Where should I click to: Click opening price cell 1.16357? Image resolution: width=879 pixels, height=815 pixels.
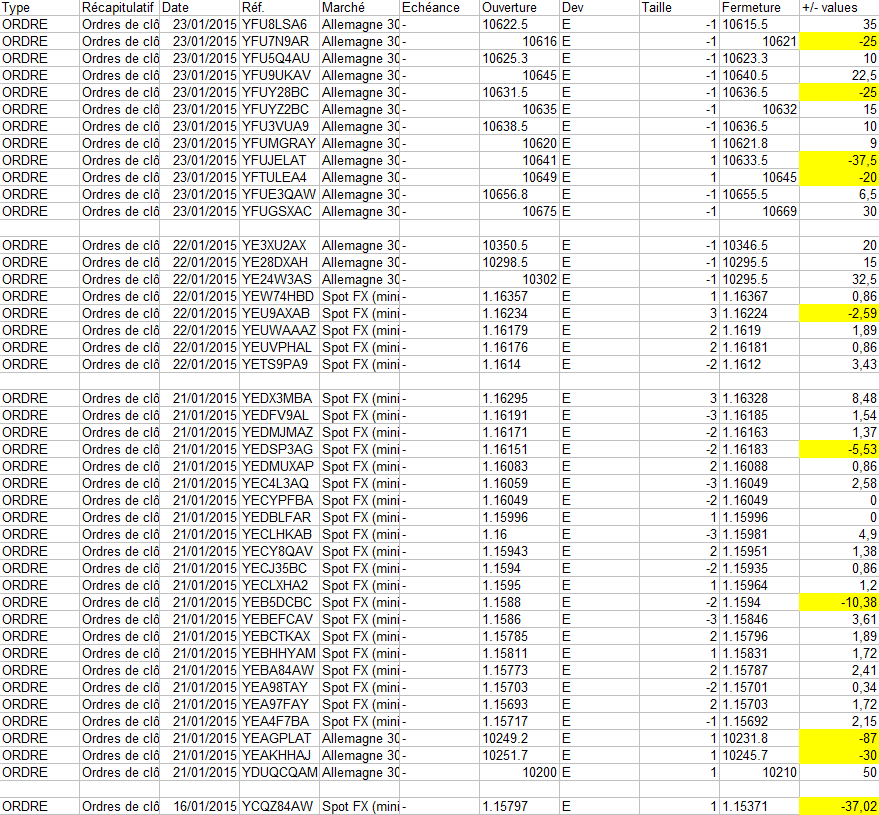coord(520,297)
